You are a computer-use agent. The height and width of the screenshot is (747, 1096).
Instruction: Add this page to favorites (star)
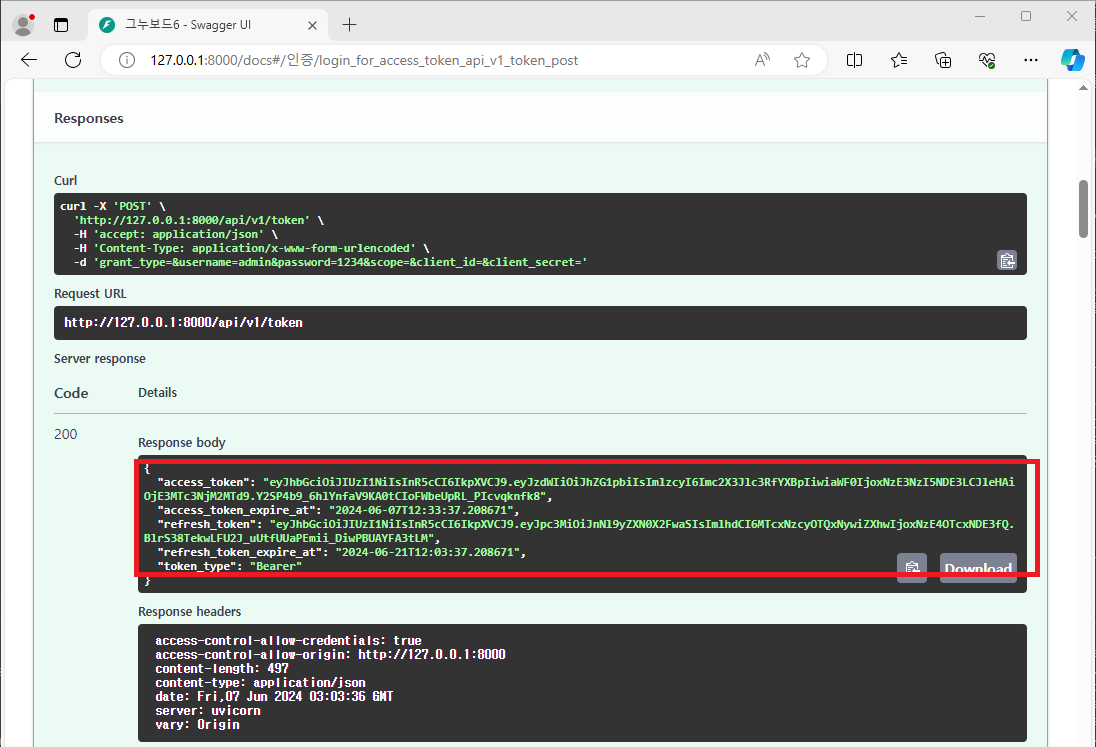[801, 60]
